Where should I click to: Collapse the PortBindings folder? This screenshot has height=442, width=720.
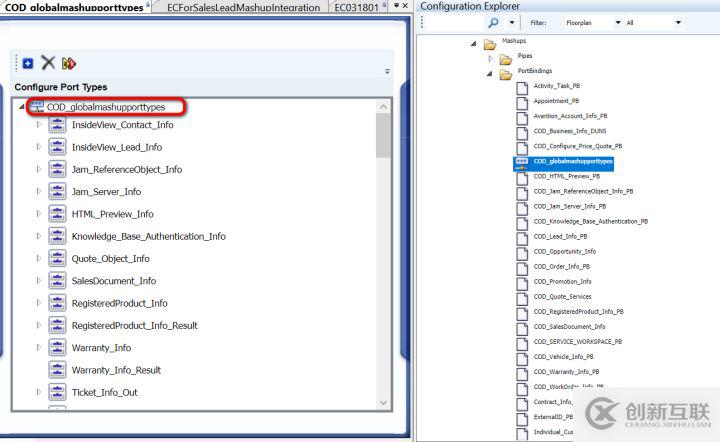[x=489, y=73]
